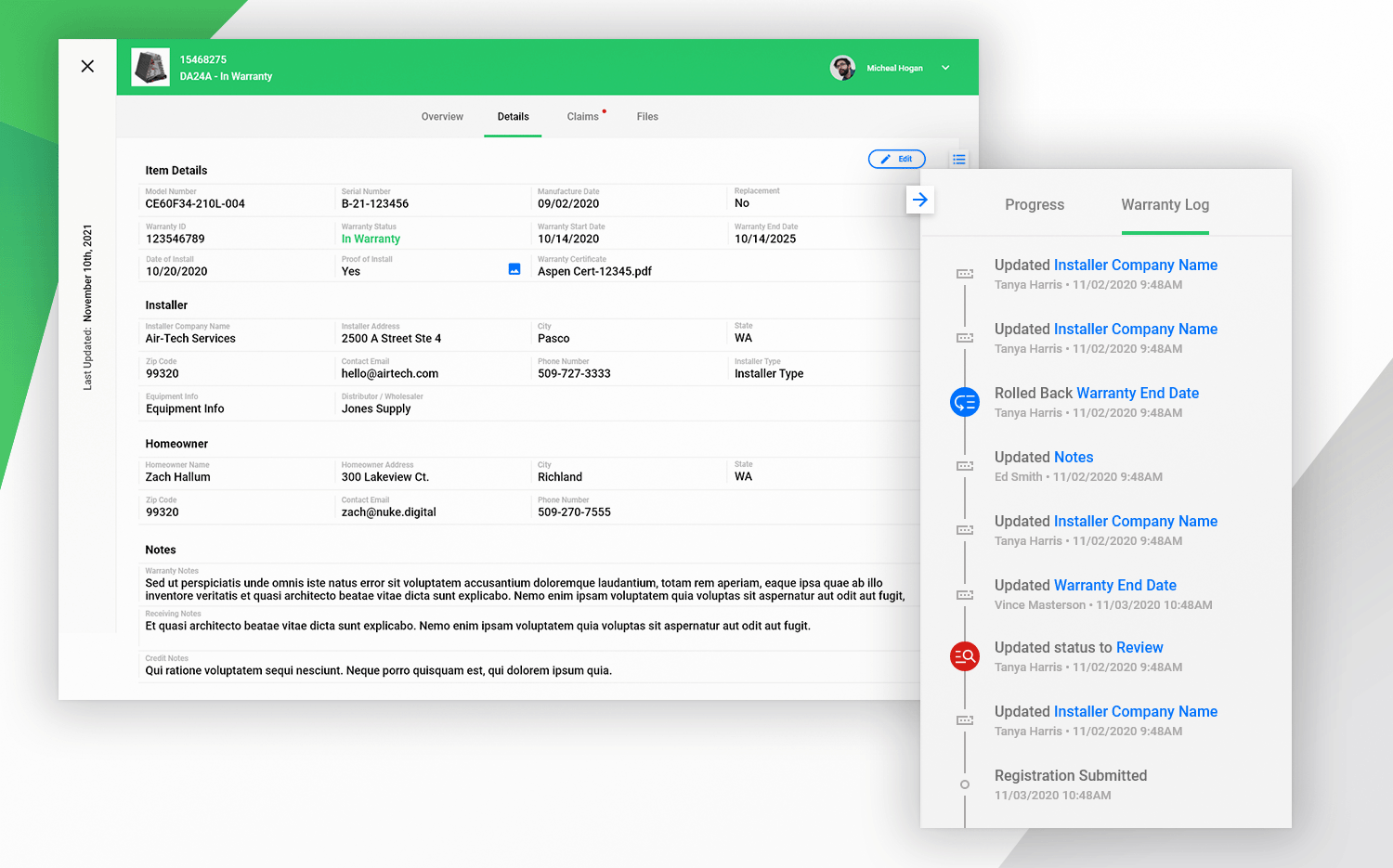Click the Notes link in Ed Smith entry

1074,458
